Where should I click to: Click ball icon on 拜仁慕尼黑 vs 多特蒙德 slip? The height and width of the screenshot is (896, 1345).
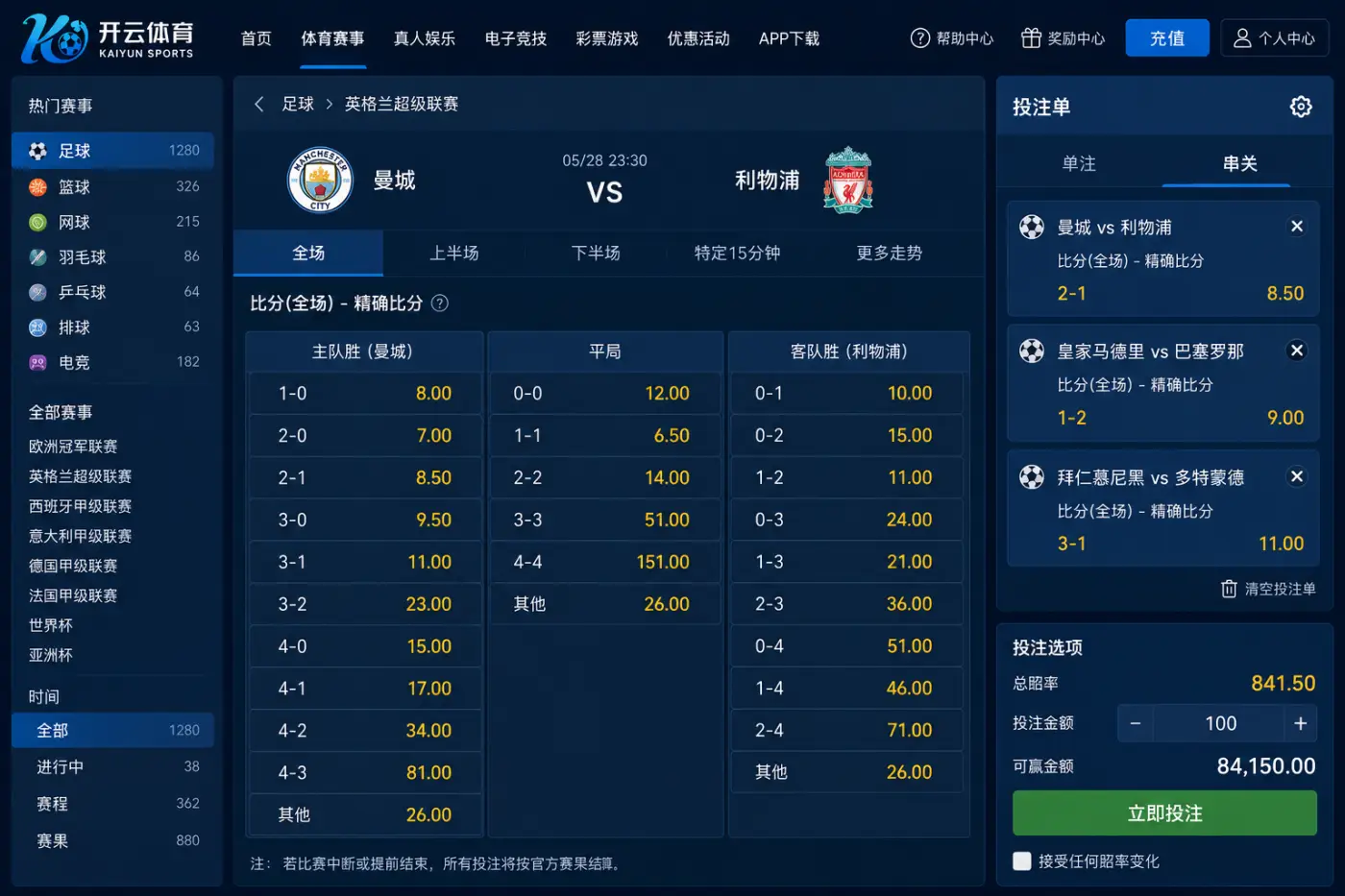[x=1032, y=476]
